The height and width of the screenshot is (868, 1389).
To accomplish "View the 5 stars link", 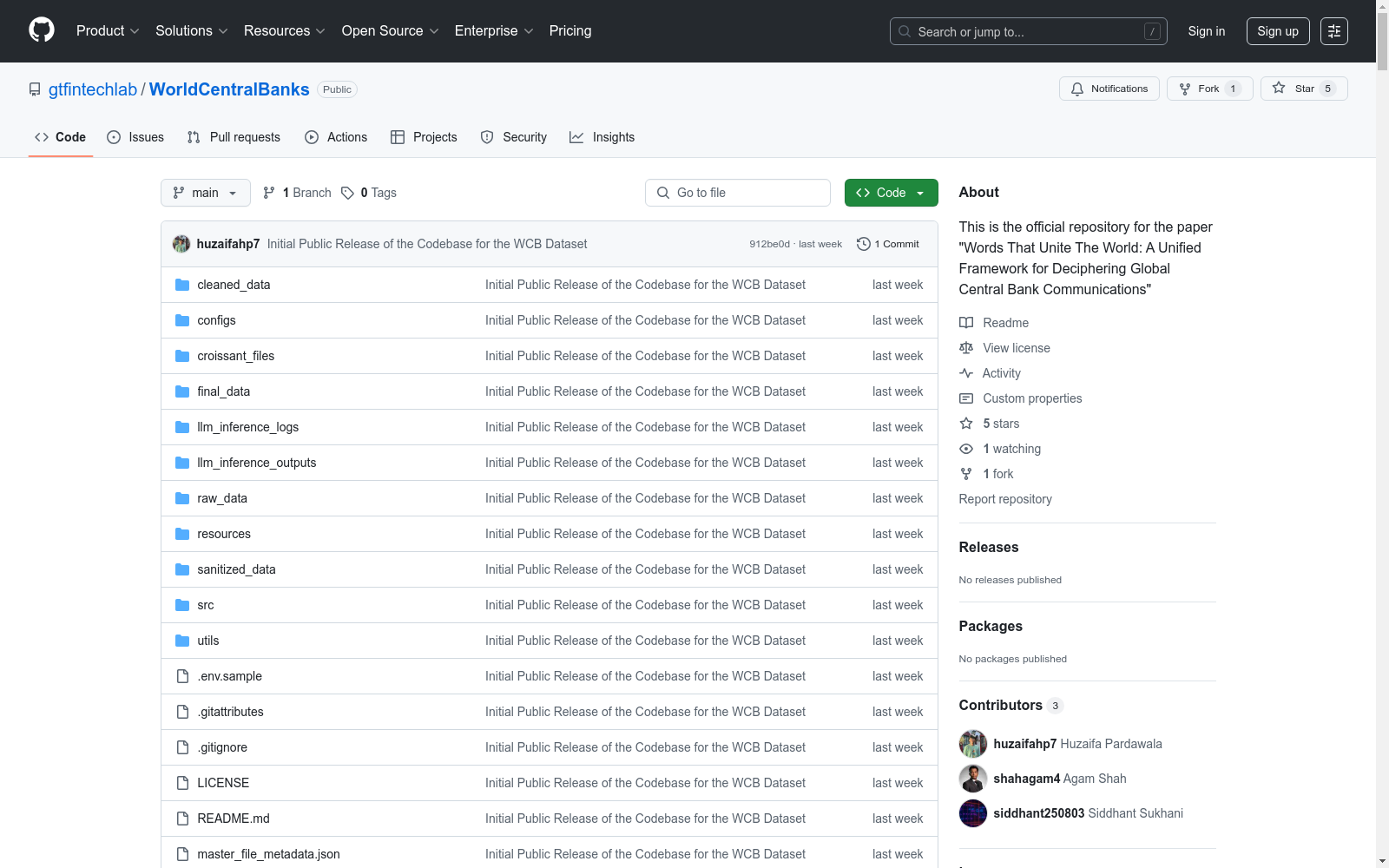I will click(1001, 424).
